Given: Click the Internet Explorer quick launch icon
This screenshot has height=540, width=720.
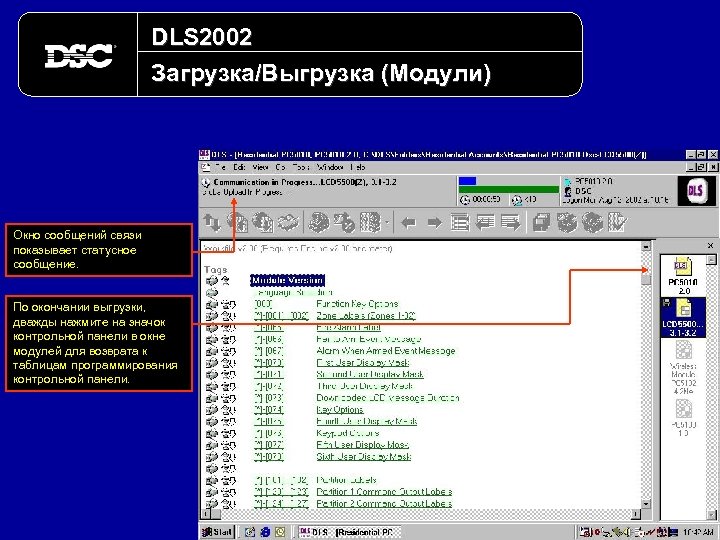Looking at the screenshot, I should point(265,532).
